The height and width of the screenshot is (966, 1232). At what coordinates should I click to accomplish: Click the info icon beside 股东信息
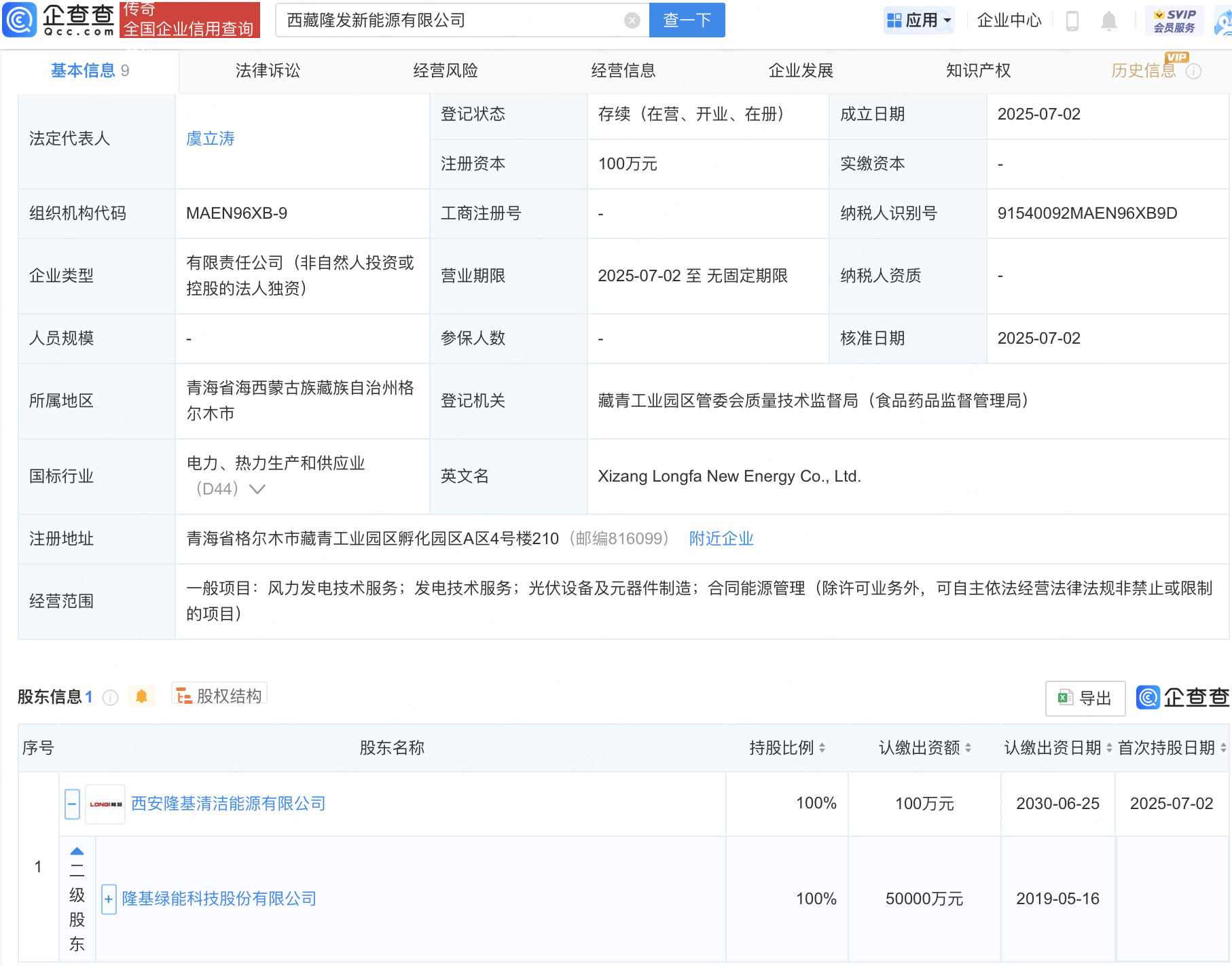point(110,698)
